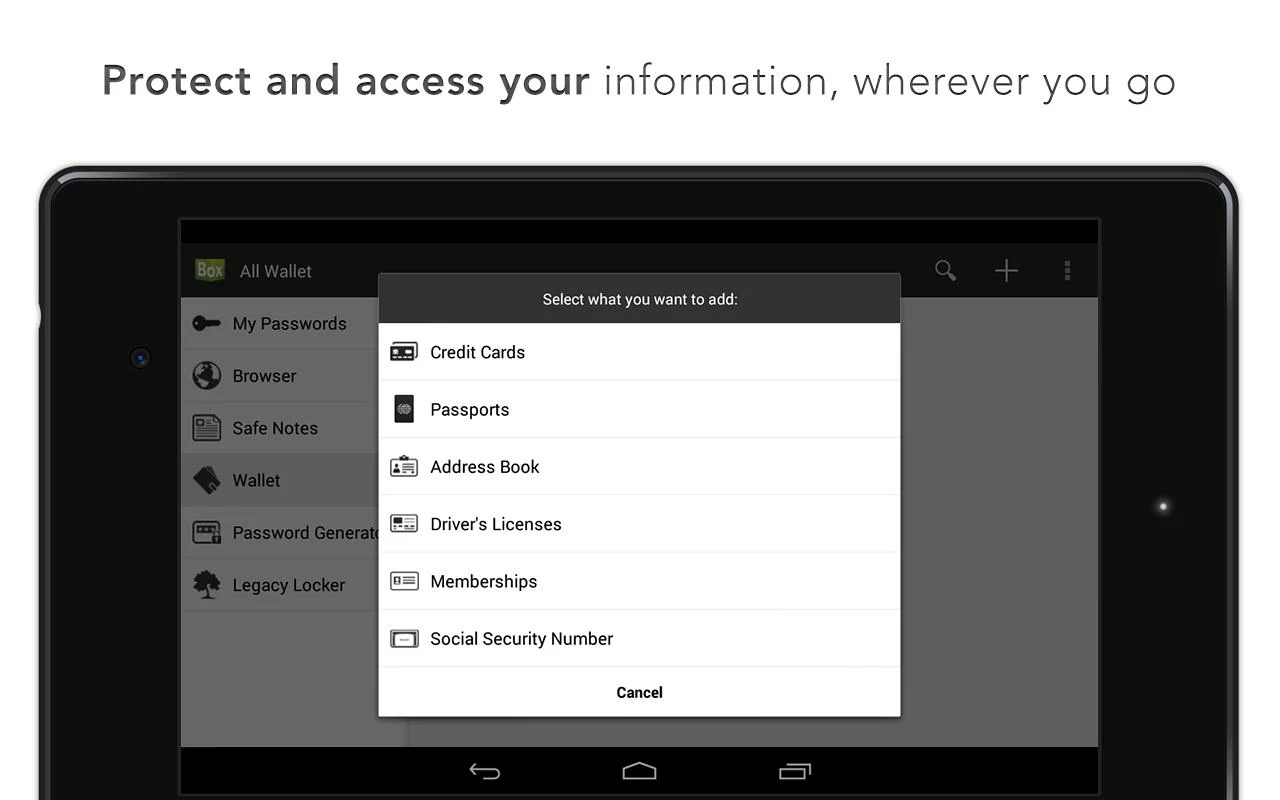Choose Credit Cards from the add list

pos(639,352)
